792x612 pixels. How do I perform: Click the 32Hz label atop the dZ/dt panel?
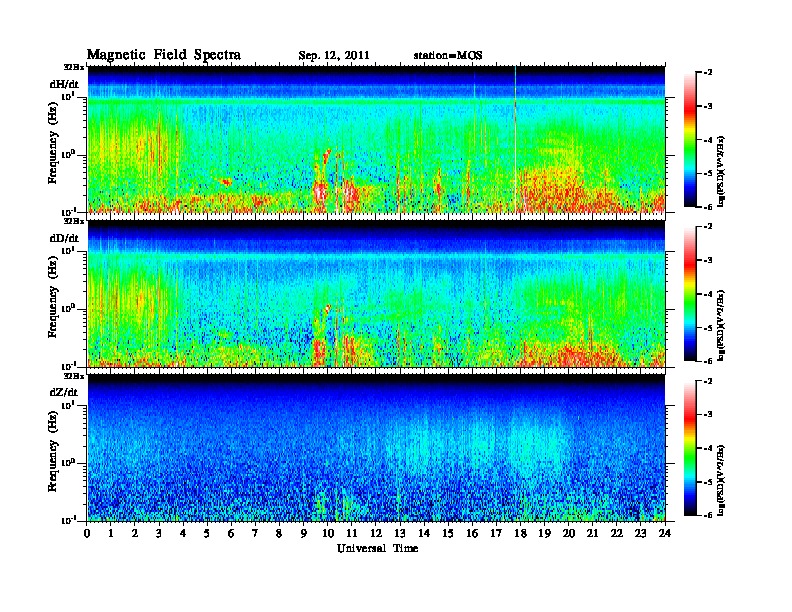tap(74, 376)
